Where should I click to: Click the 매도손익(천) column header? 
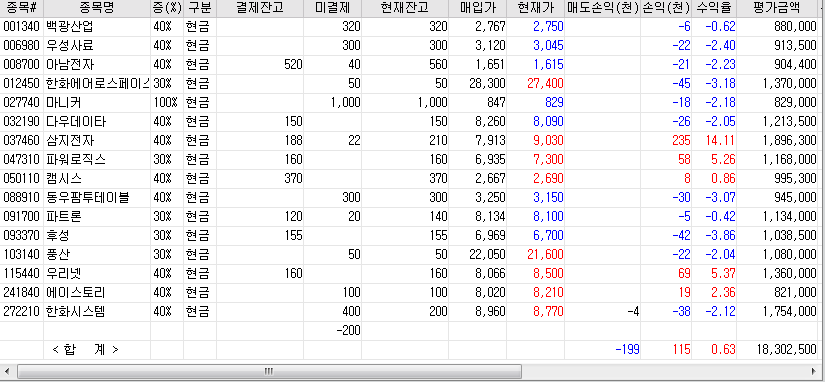(602, 8)
